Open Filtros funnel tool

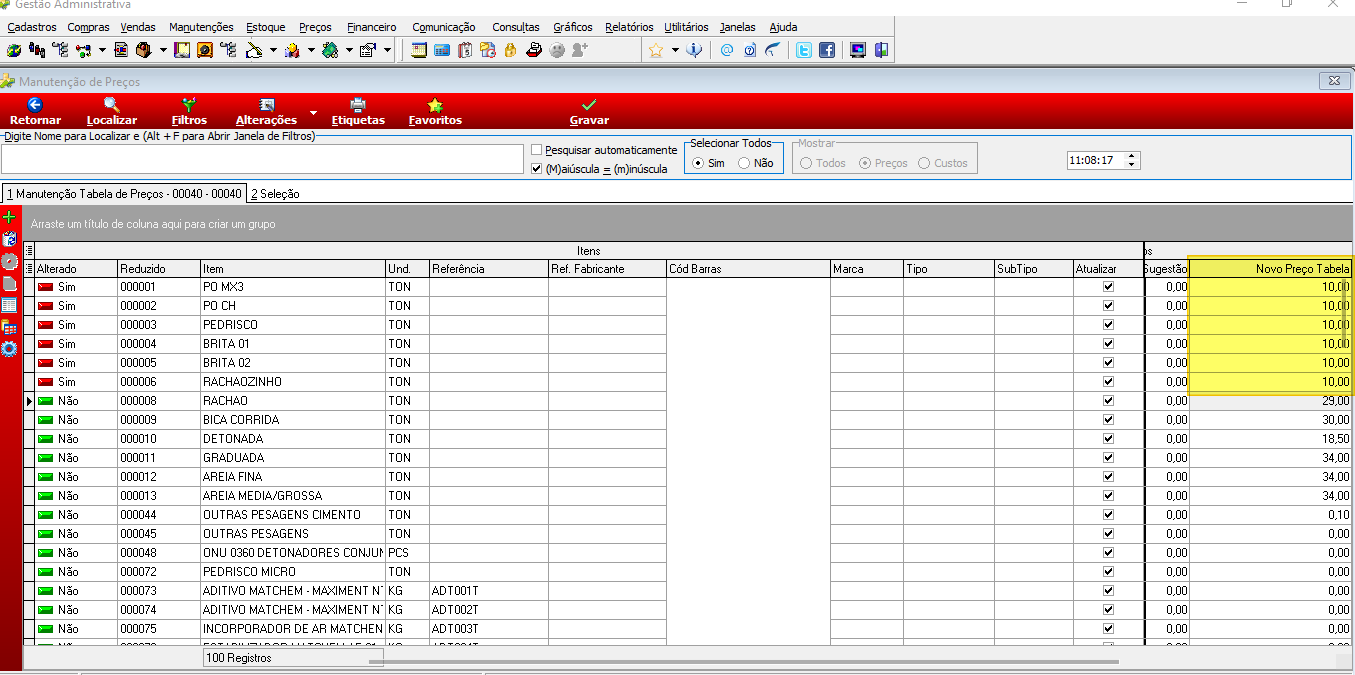(x=188, y=104)
